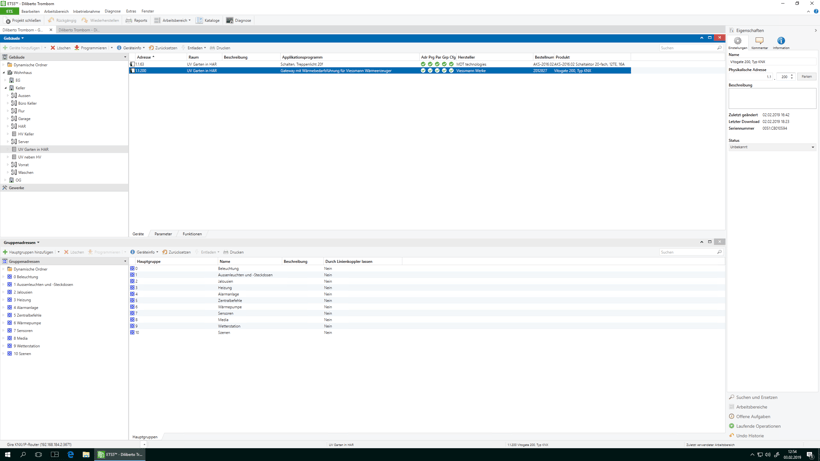Collapse the Wohnhaus tree node
This screenshot has height=461, width=820.
pos(4,73)
